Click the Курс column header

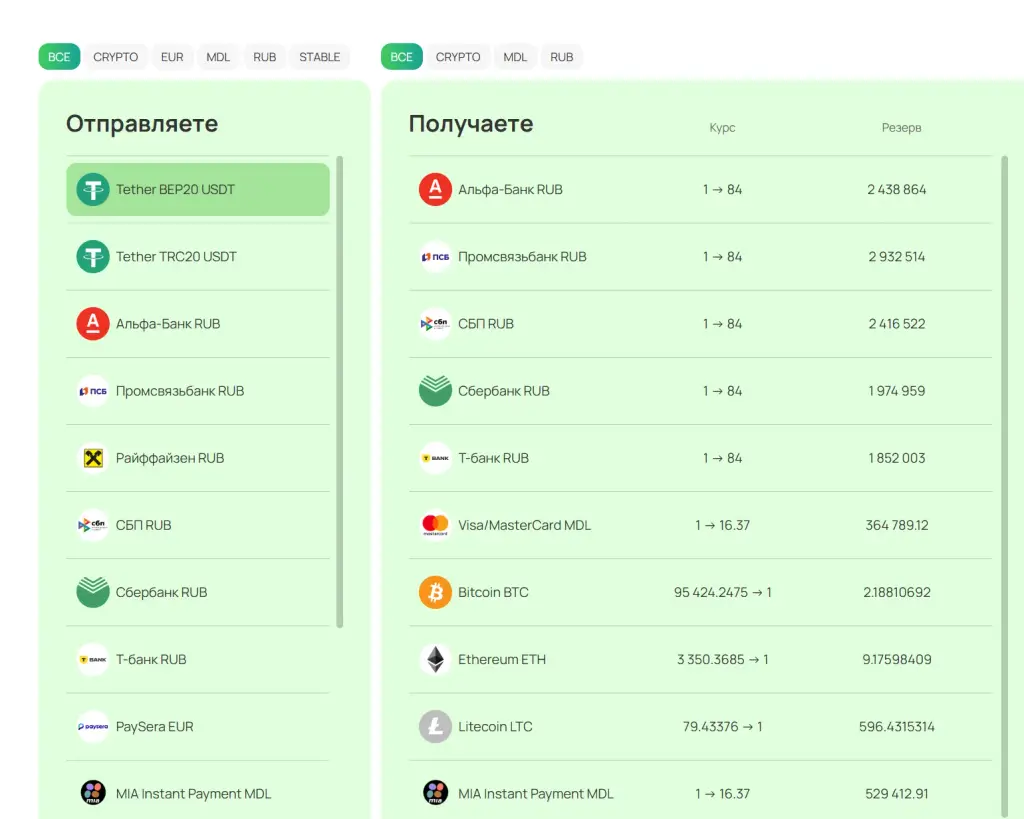point(722,127)
